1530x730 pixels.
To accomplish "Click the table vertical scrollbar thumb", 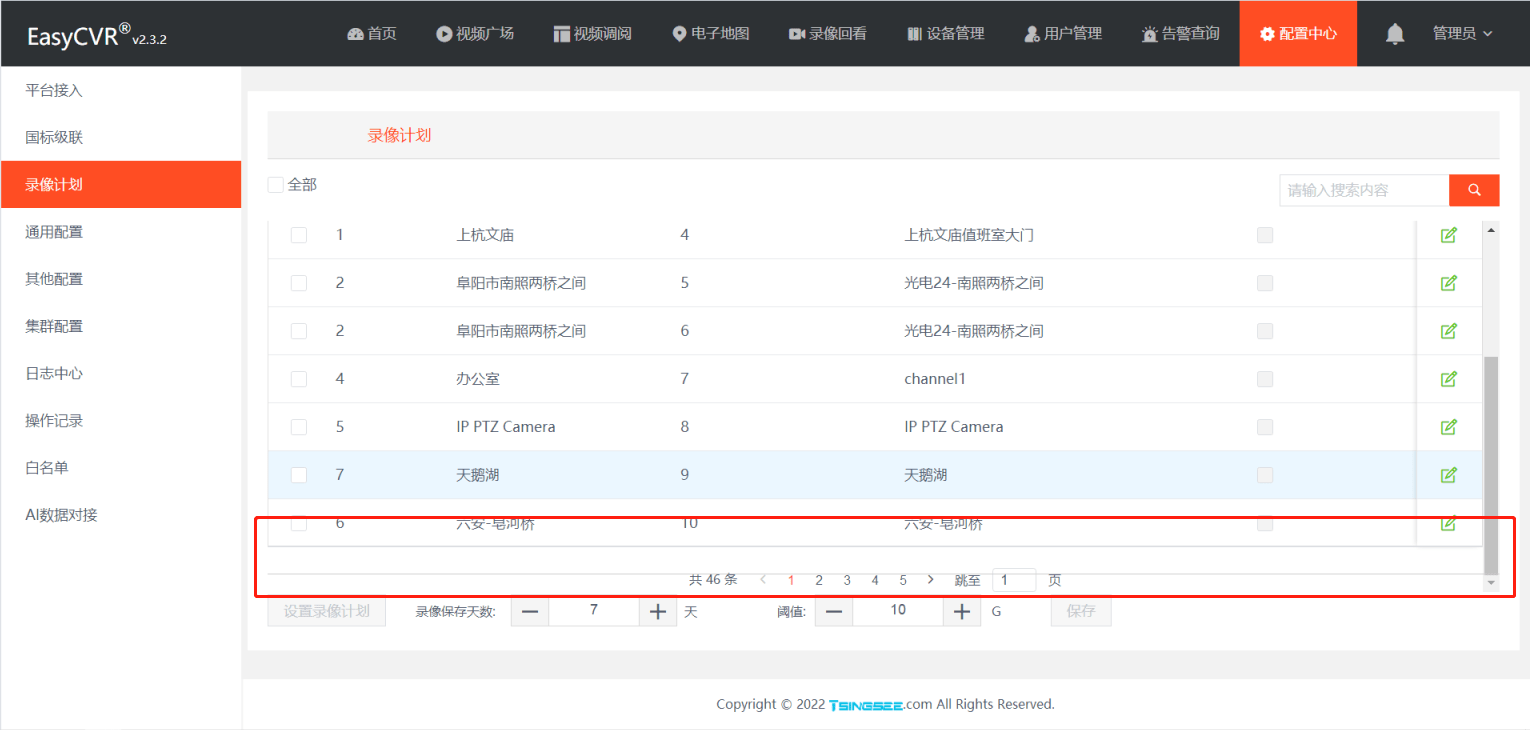I will pyautogui.click(x=1491, y=465).
